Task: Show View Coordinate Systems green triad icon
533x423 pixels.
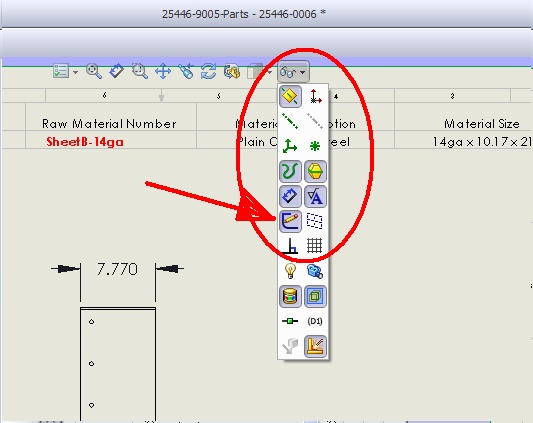Action: coord(290,146)
